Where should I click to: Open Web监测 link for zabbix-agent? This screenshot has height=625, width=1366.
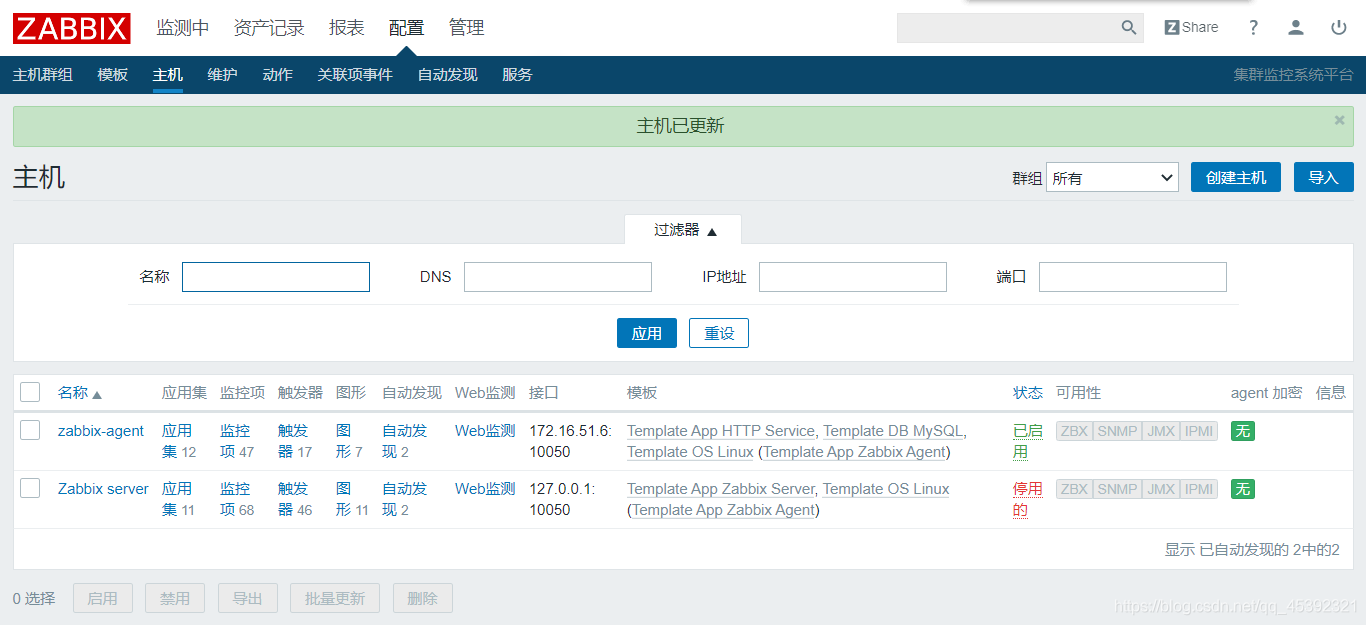click(485, 431)
